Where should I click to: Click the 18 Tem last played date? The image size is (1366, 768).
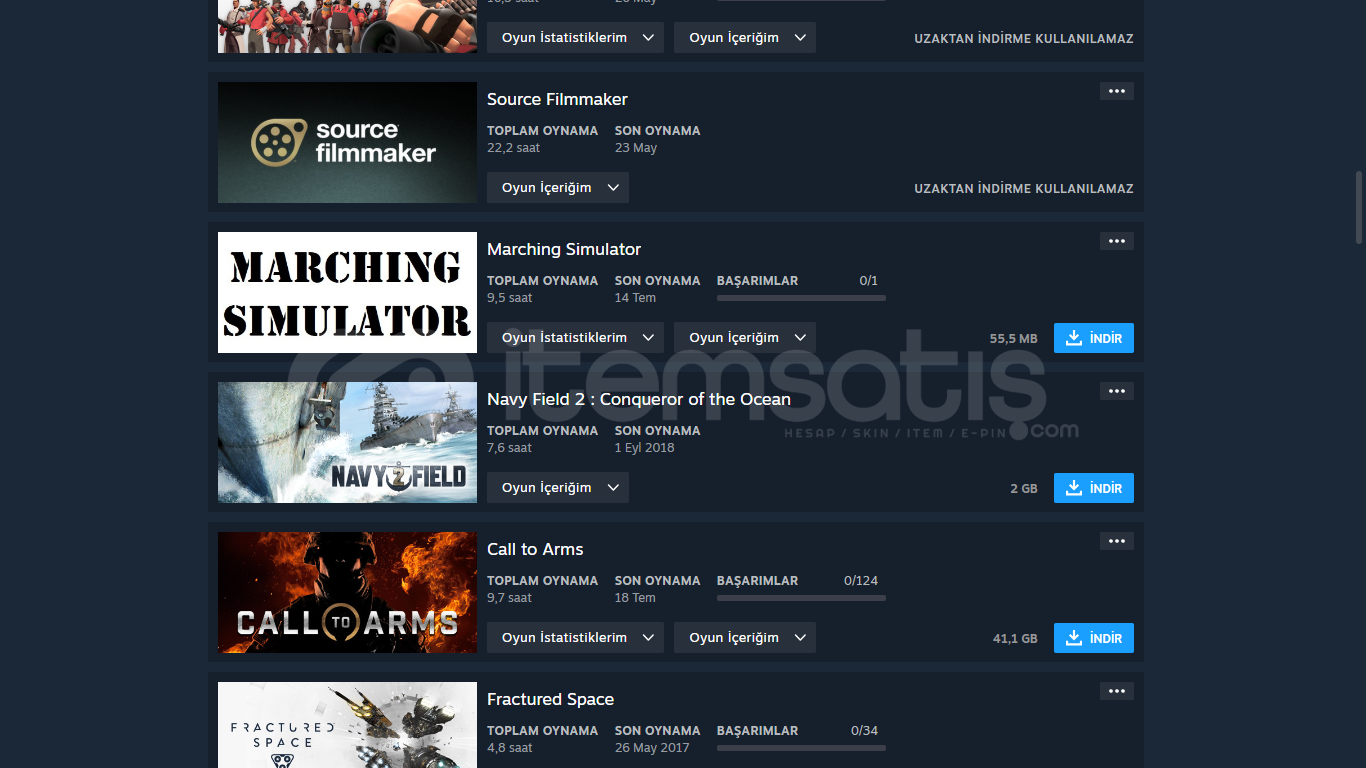[635, 598]
